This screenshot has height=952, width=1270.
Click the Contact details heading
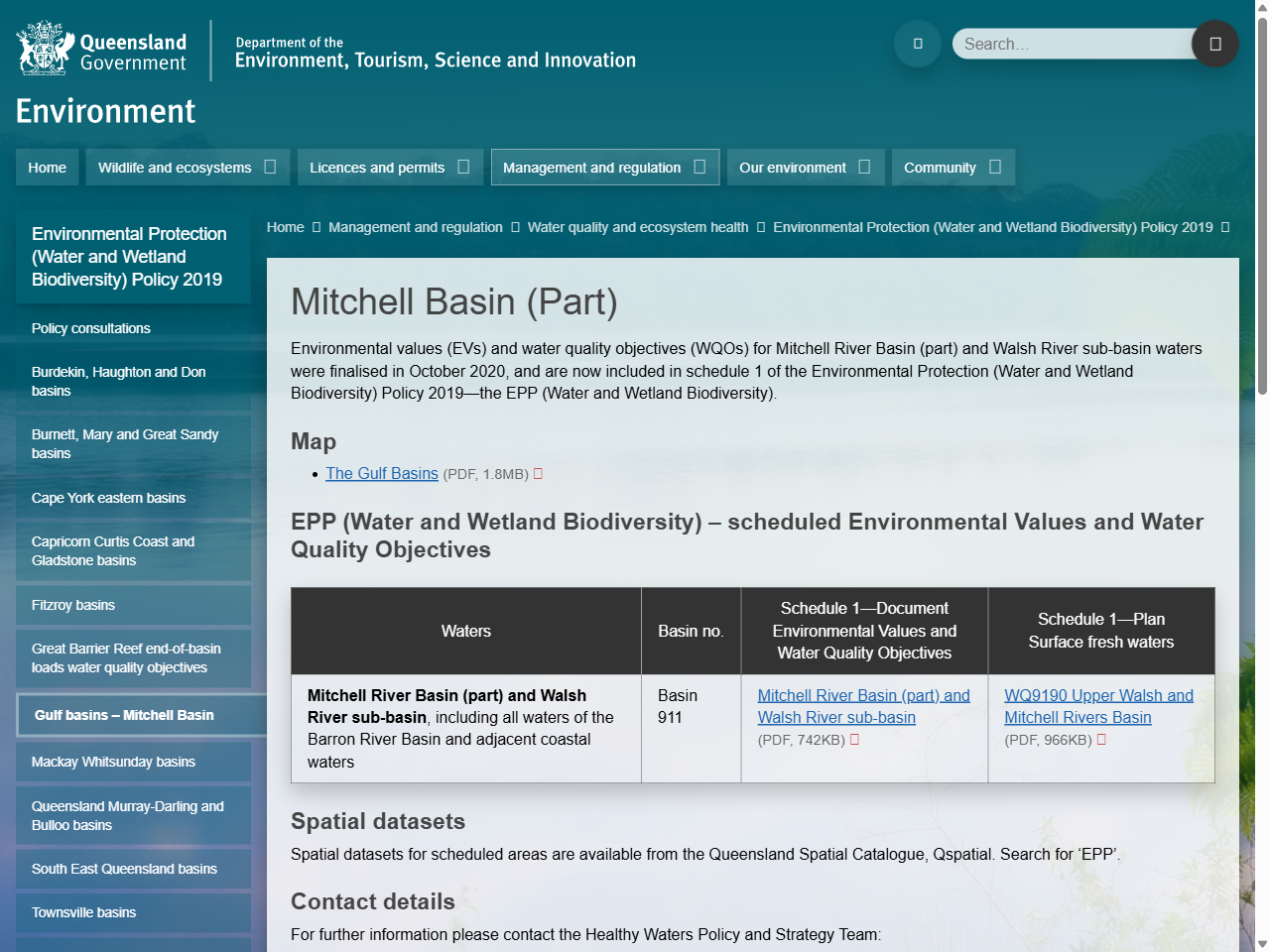click(x=373, y=901)
